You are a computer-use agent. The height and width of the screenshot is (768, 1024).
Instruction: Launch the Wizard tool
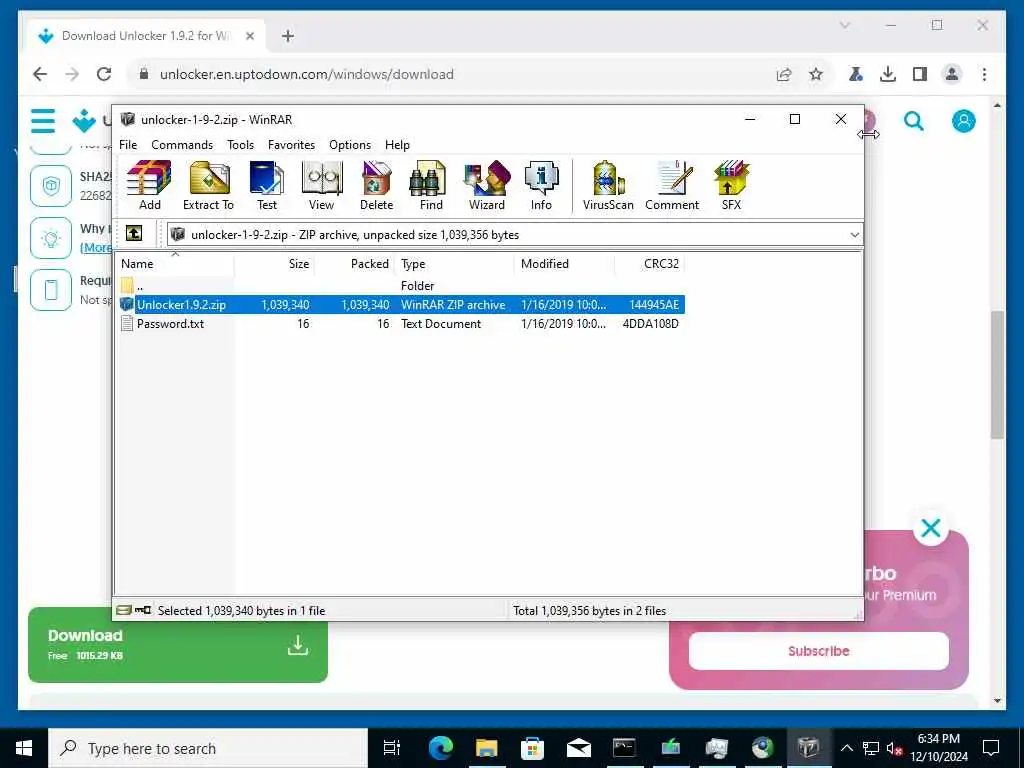click(487, 185)
